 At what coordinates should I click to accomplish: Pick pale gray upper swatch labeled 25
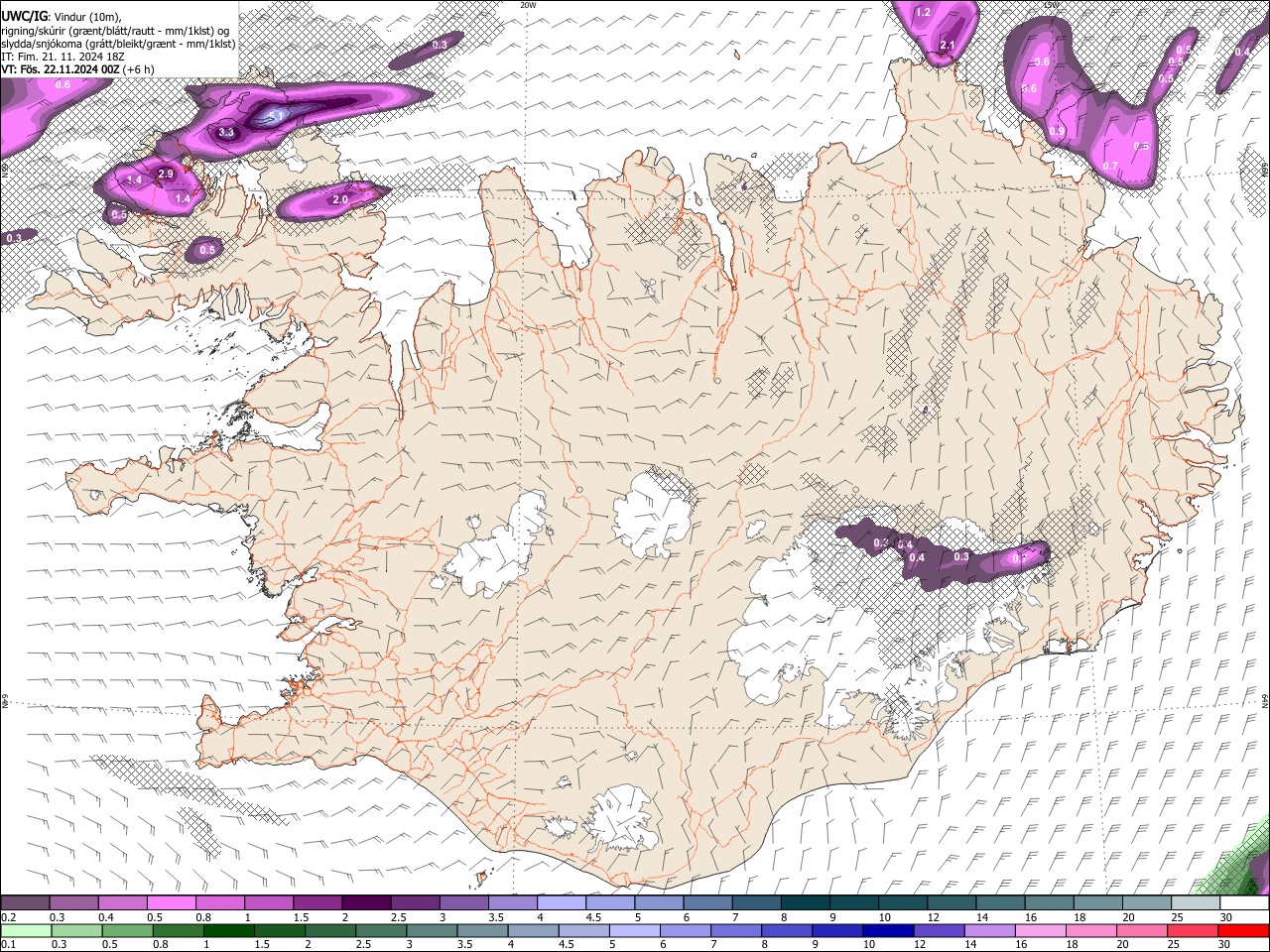tap(1196, 903)
